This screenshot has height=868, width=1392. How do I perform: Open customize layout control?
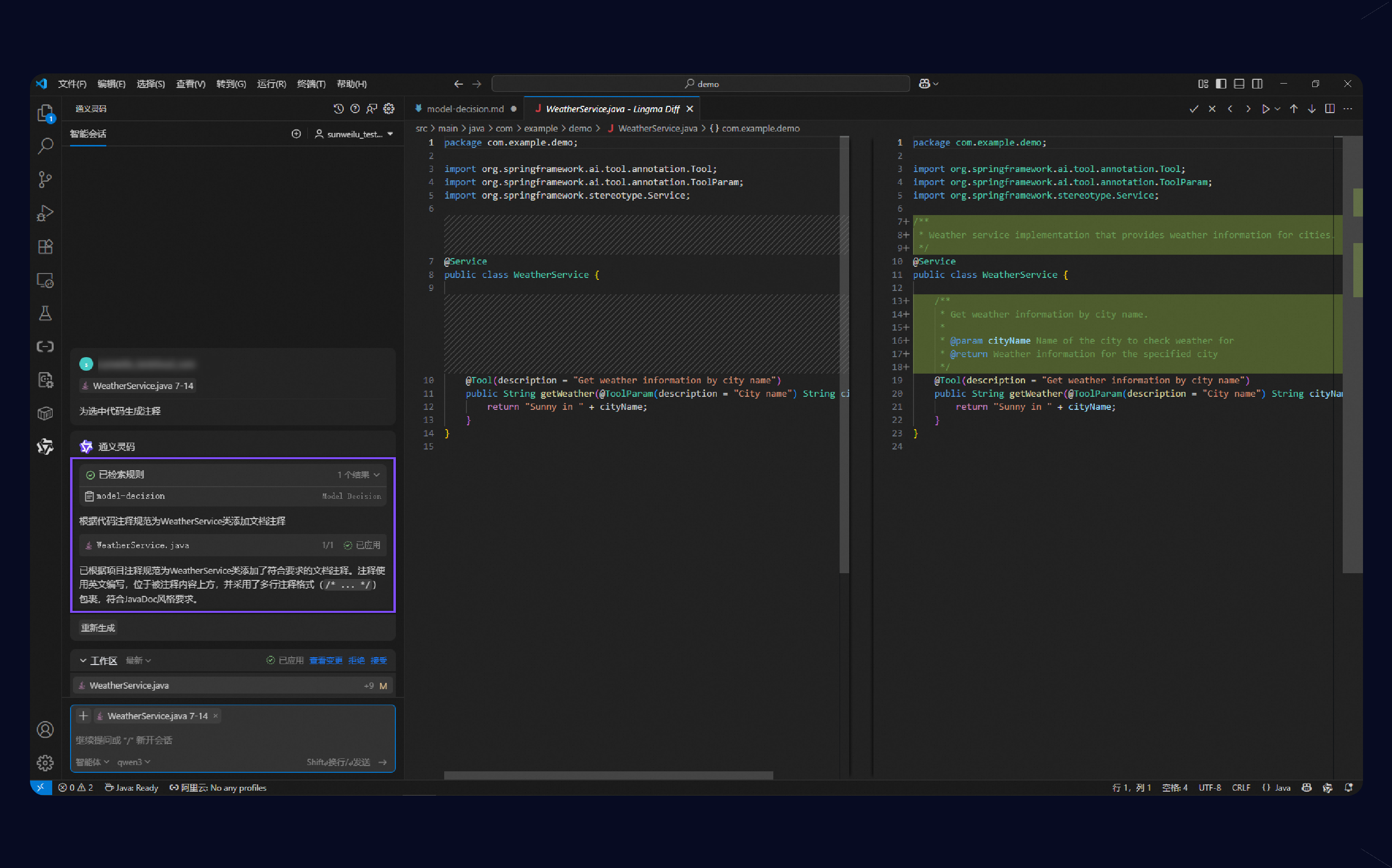coord(1203,84)
